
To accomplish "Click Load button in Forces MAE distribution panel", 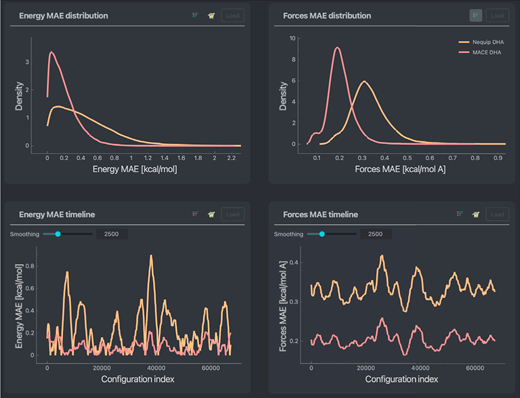I will [497, 16].
